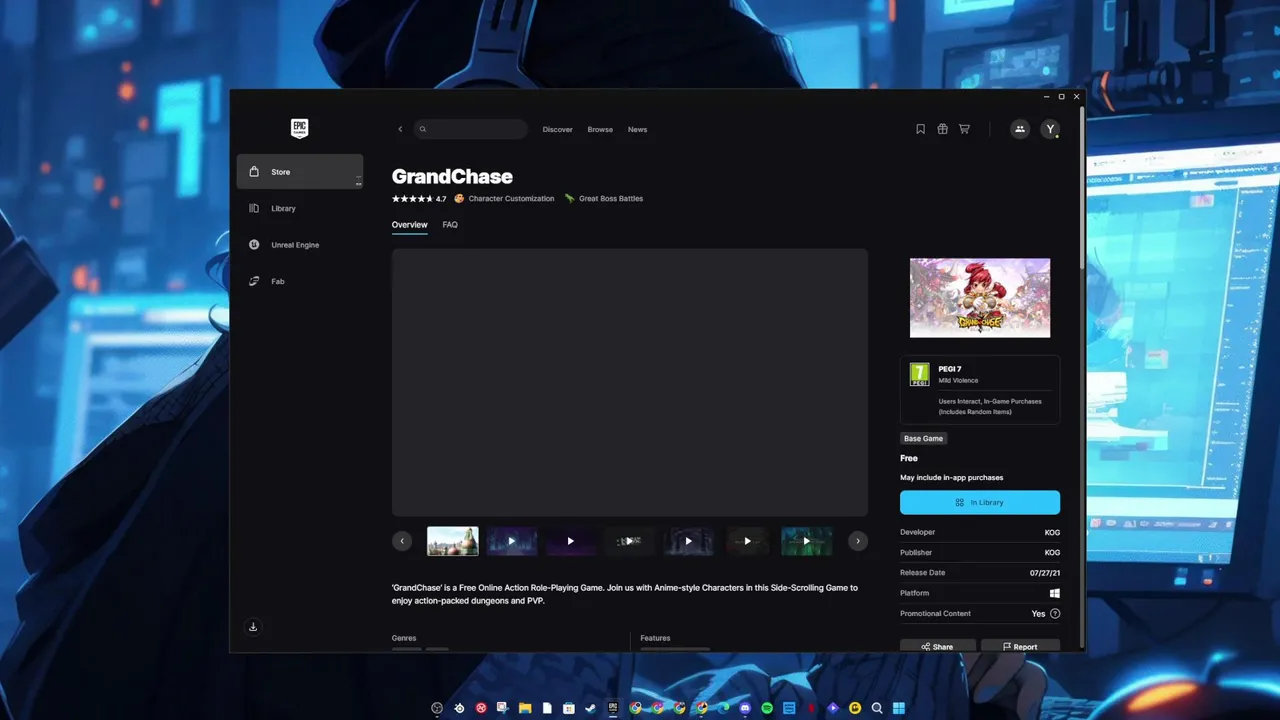
Task: Click the main media preview area
Action: [x=630, y=382]
